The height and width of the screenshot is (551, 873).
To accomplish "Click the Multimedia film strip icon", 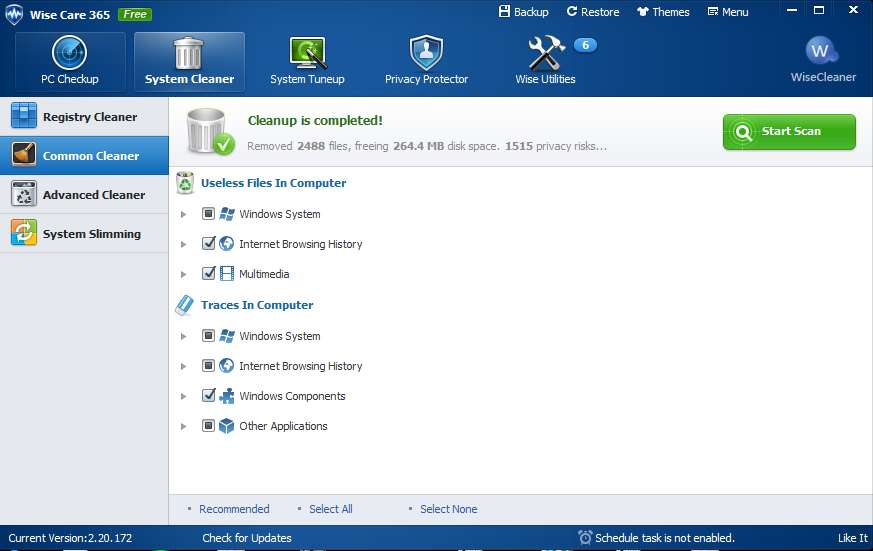I will 227,273.
